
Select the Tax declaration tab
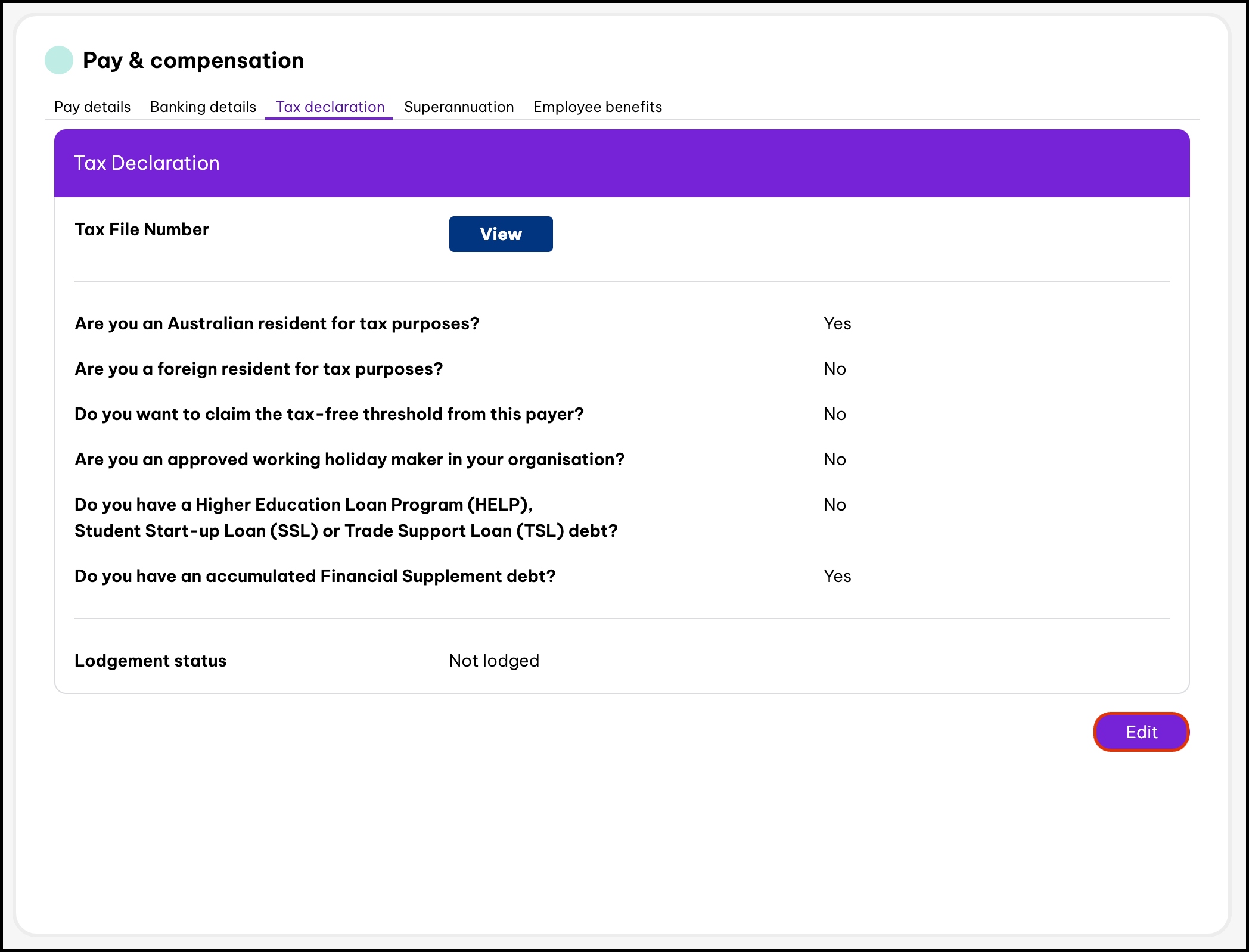[x=330, y=107]
